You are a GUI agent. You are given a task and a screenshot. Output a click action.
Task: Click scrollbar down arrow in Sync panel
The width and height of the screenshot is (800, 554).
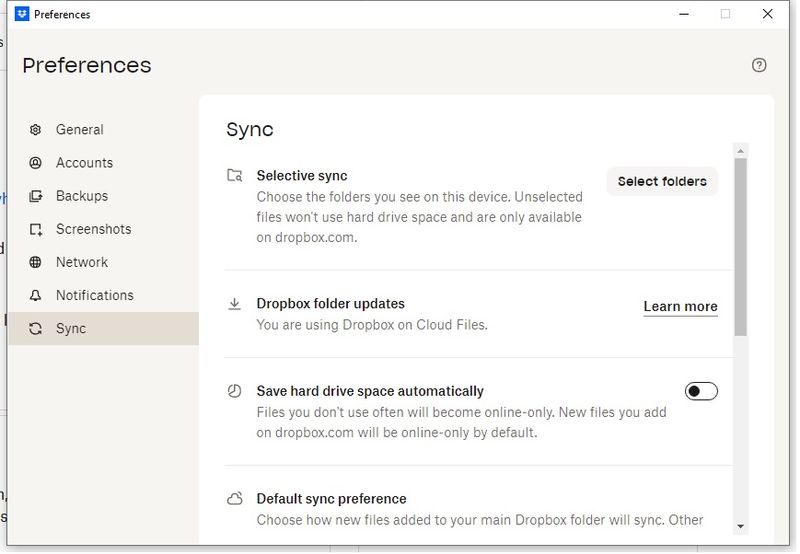[x=740, y=526]
